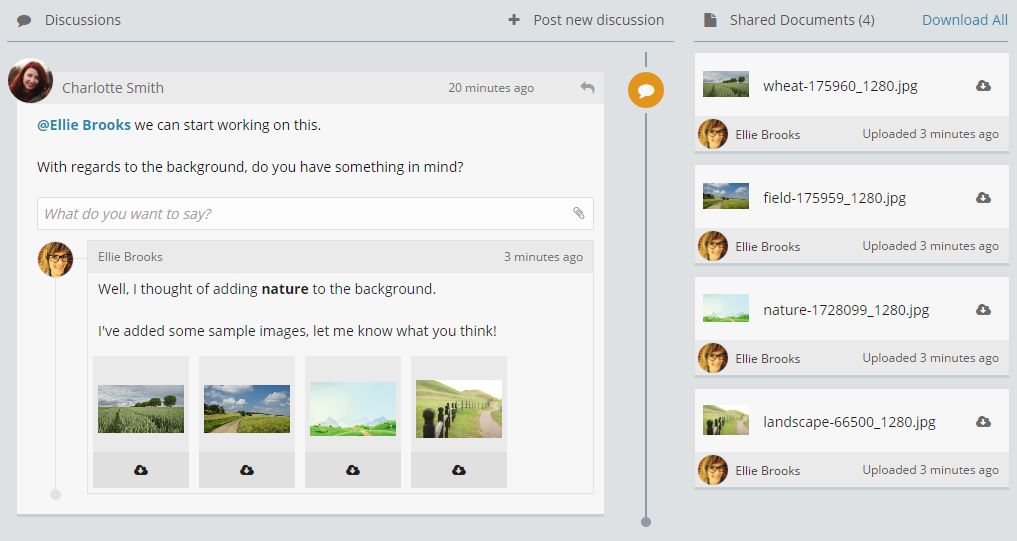Download landscape-66500_1280.jpg using its cloud icon
The width and height of the screenshot is (1017, 541).
983,422
